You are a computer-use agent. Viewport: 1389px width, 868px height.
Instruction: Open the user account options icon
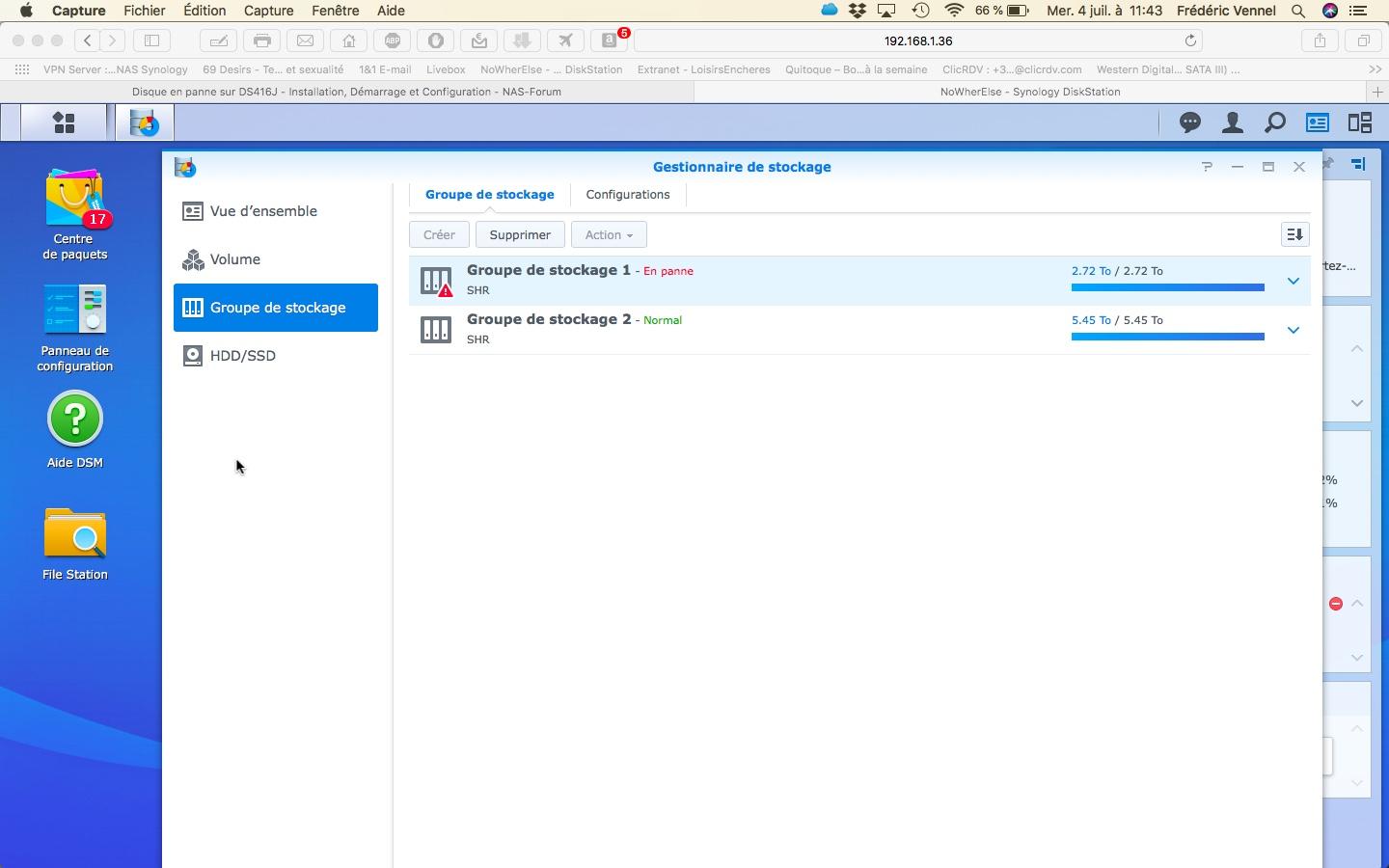click(1233, 122)
